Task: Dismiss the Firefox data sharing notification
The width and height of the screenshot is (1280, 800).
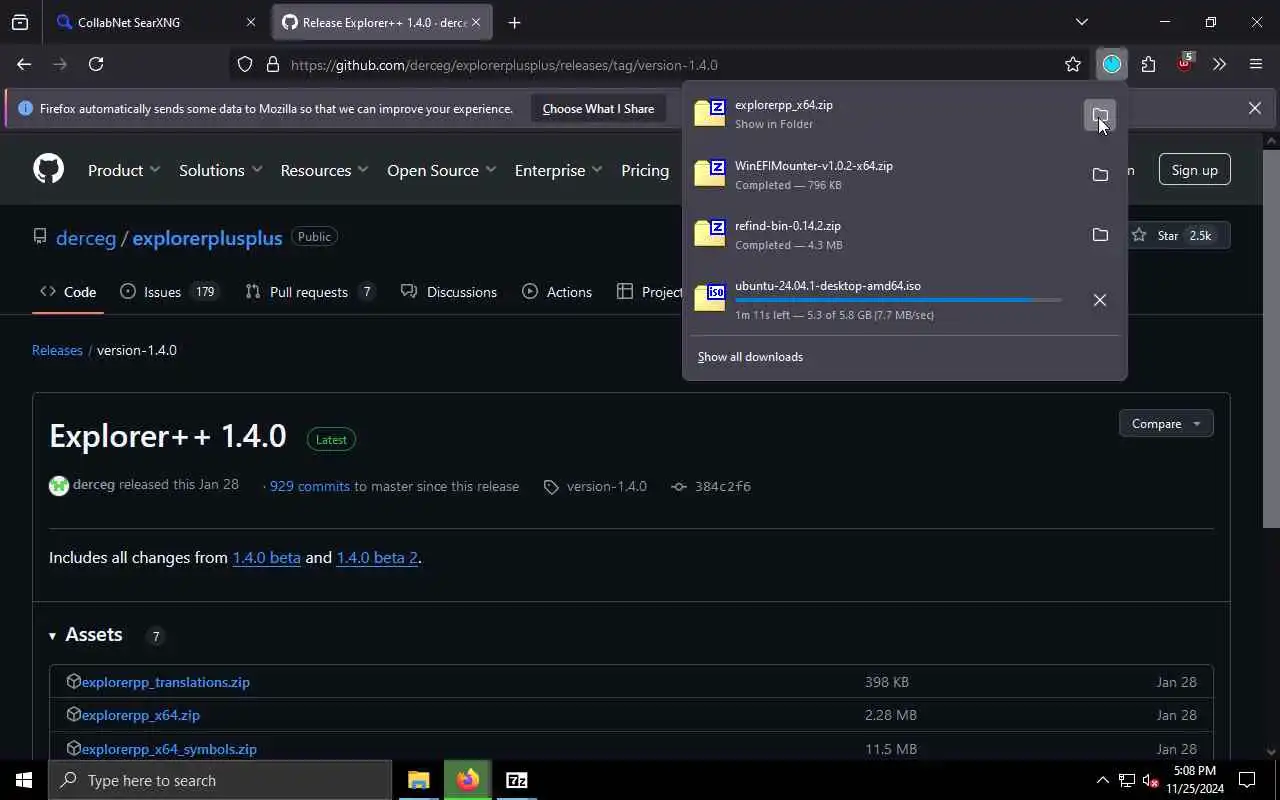Action: (1254, 108)
